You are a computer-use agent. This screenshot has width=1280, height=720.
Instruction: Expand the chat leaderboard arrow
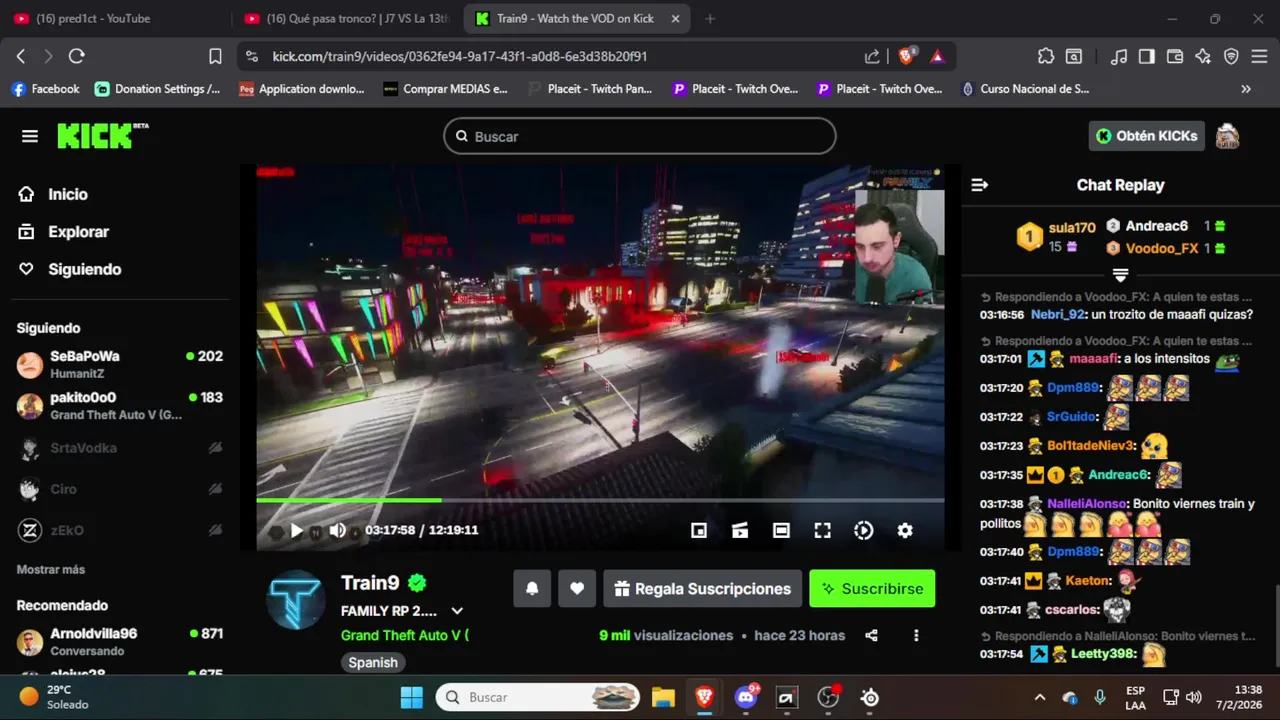pos(1120,275)
